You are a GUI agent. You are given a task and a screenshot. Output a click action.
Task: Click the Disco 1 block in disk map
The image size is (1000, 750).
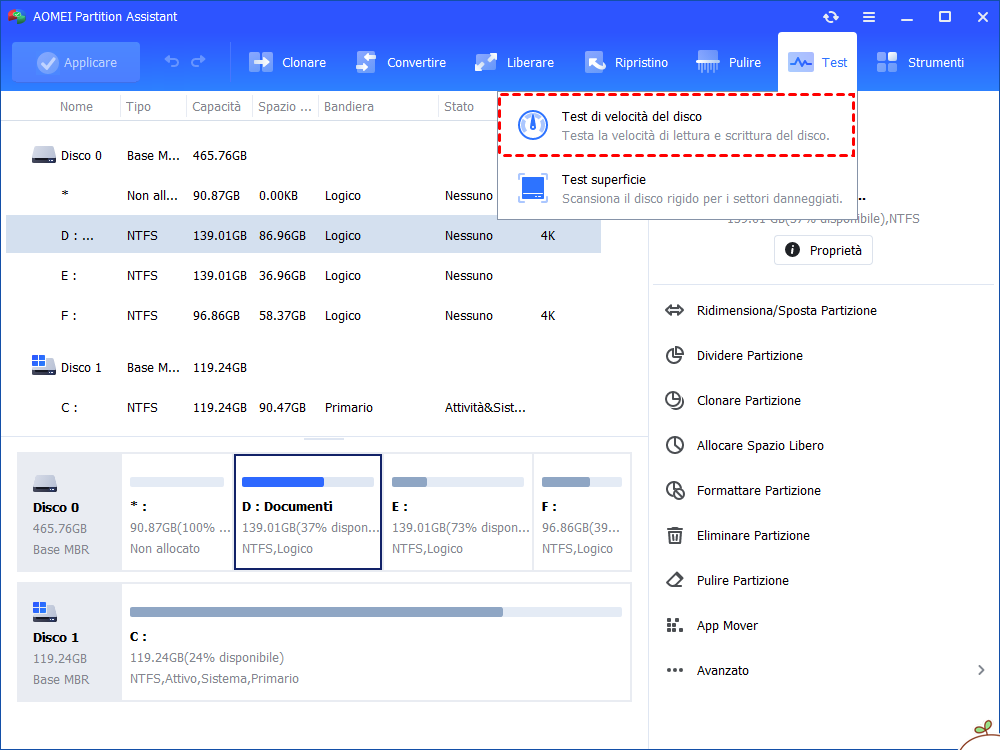(x=70, y=642)
